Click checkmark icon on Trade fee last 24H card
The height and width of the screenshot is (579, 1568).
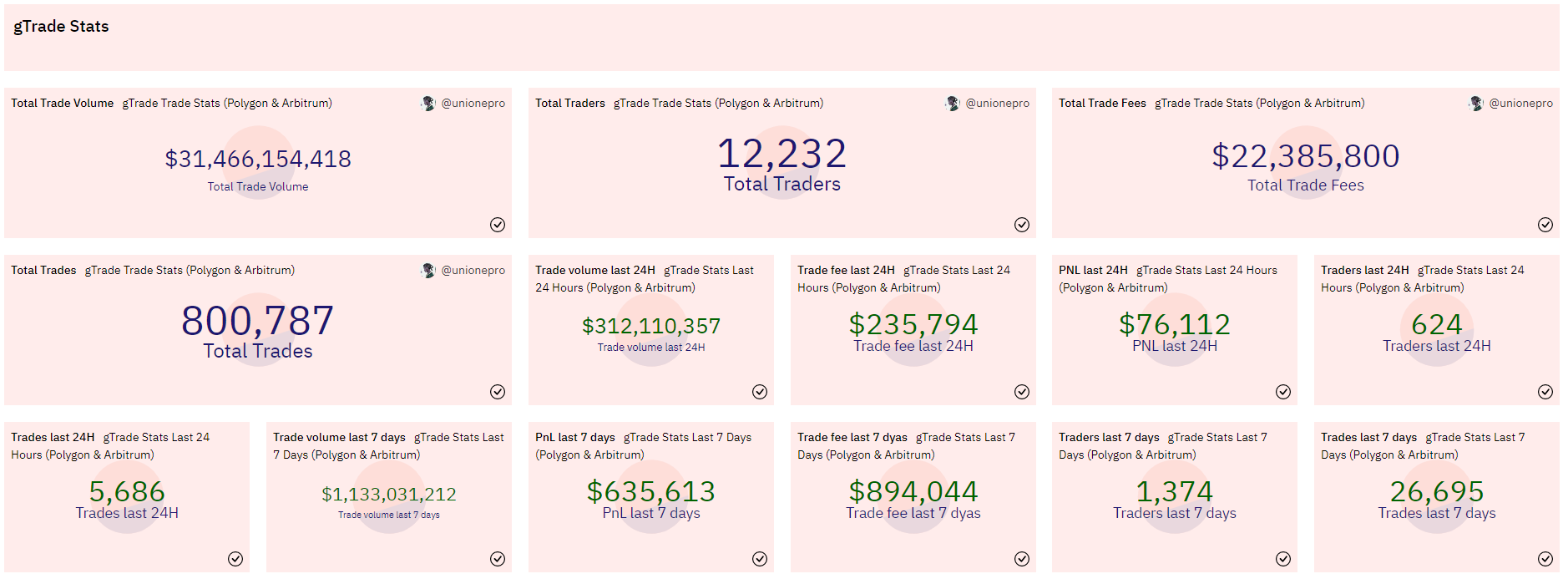click(1022, 392)
